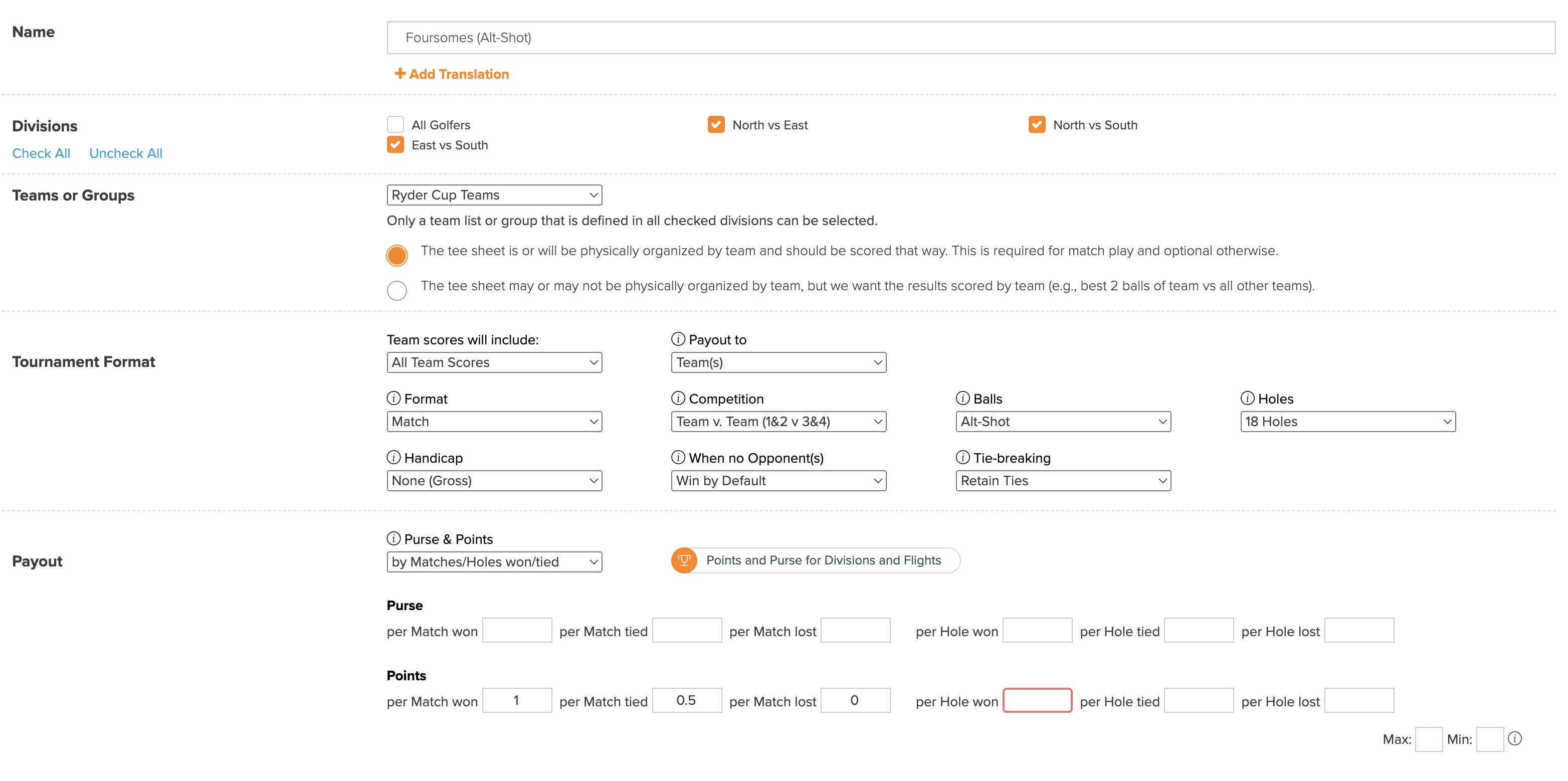Click the Holes info icon
The image size is (1568, 781).
pyautogui.click(x=1247, y=398)
